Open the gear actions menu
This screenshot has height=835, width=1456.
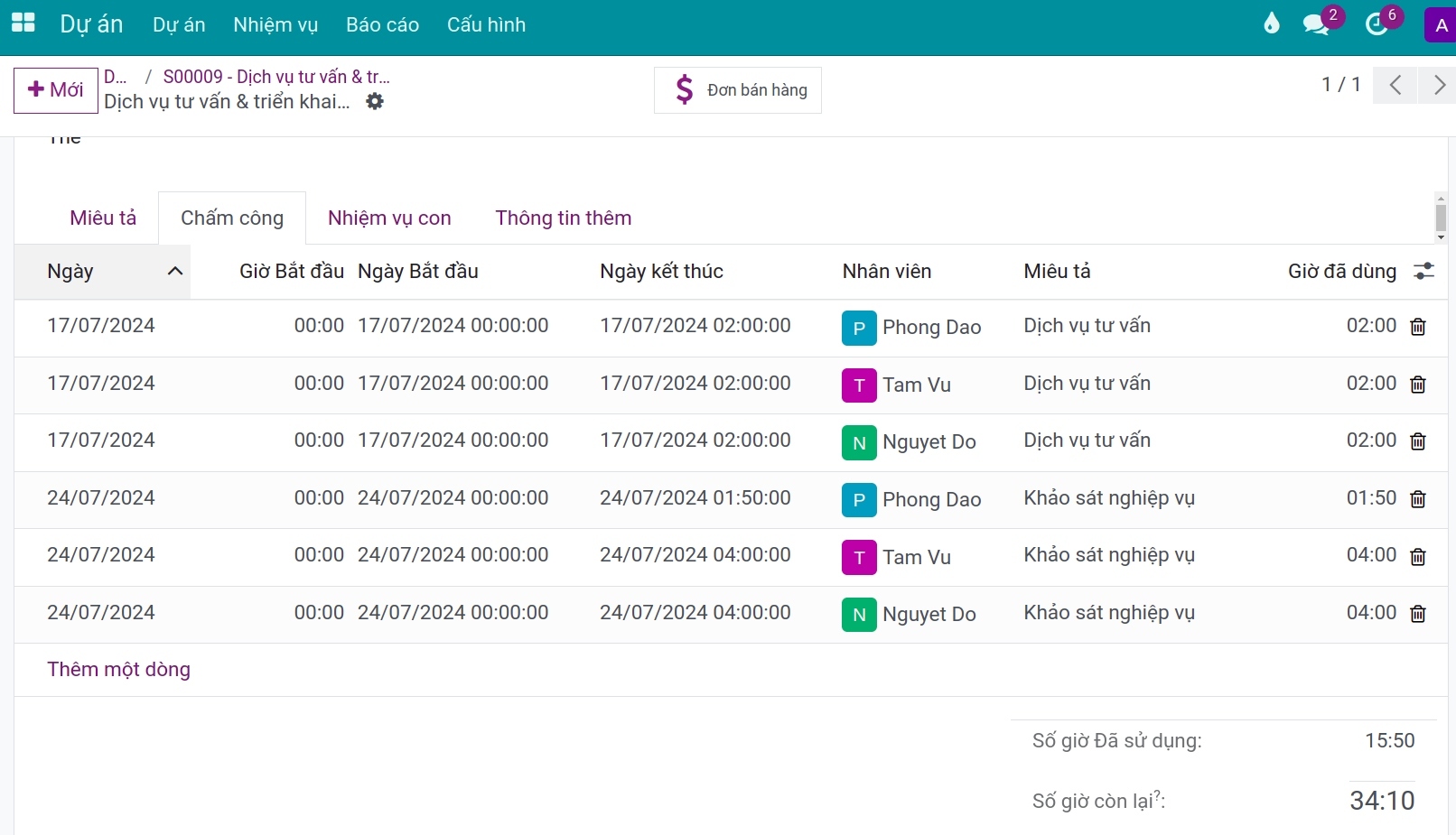tap(375, 102)
